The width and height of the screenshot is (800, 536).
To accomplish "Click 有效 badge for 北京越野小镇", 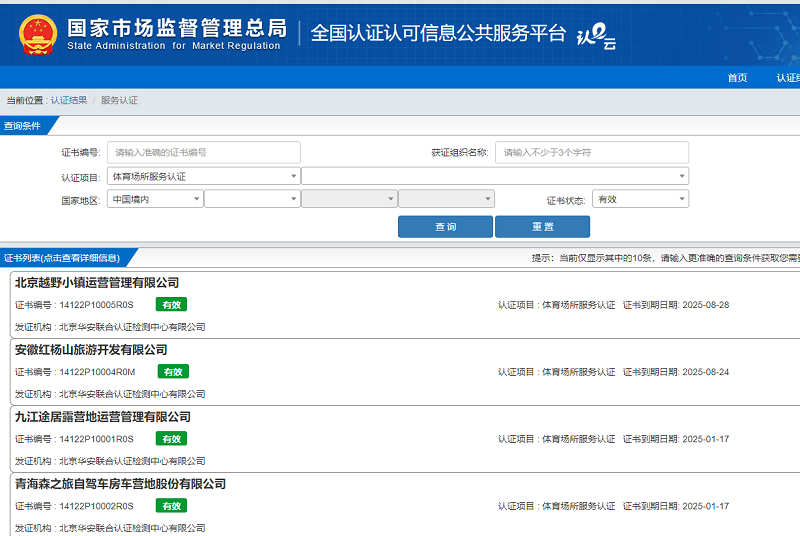I will [171, 304].
